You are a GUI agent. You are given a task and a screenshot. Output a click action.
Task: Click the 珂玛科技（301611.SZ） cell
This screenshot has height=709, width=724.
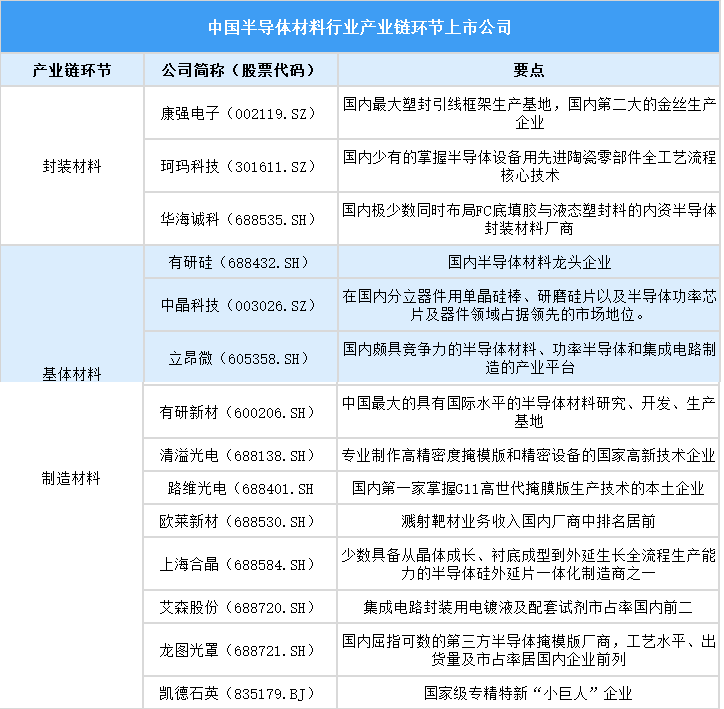click(241, 166)
